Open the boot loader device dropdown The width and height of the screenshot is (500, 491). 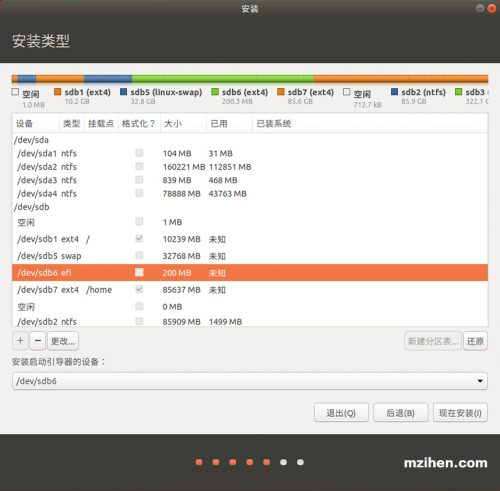point(250,381)
